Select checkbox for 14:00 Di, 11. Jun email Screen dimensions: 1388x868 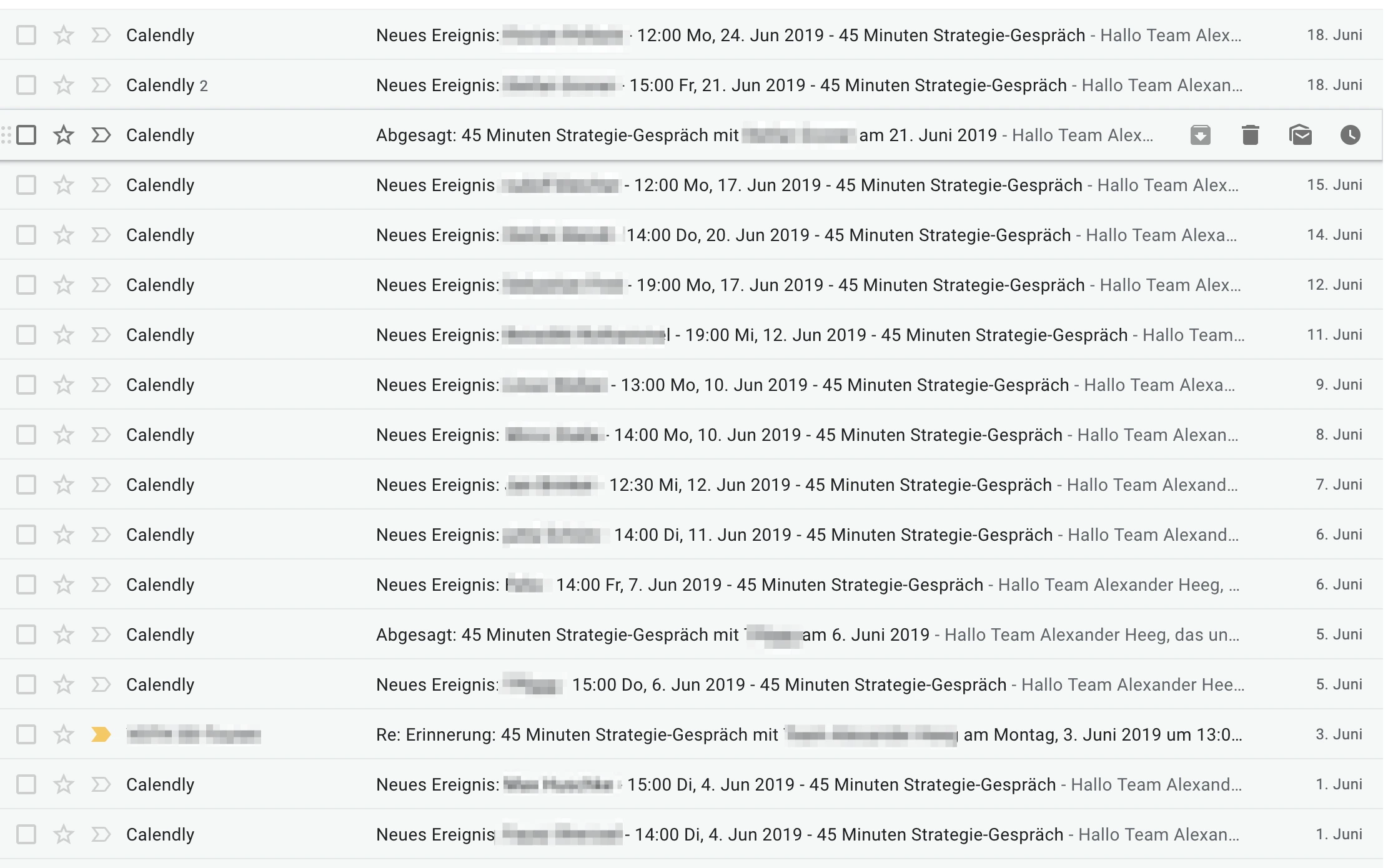point(26,535)
